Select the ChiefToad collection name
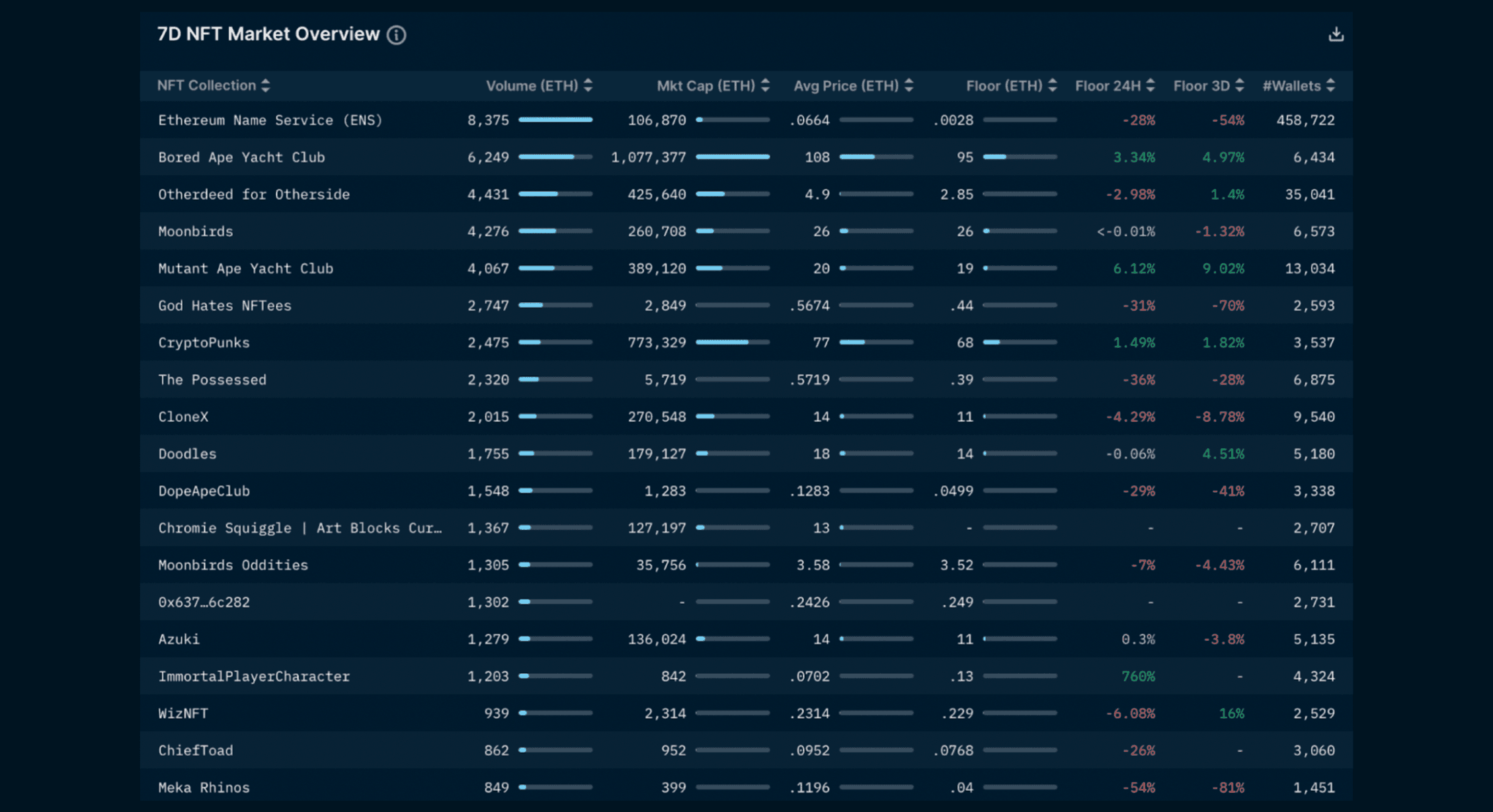Image resolution: width=1493 pixels, height=812 pixels. 196,750
